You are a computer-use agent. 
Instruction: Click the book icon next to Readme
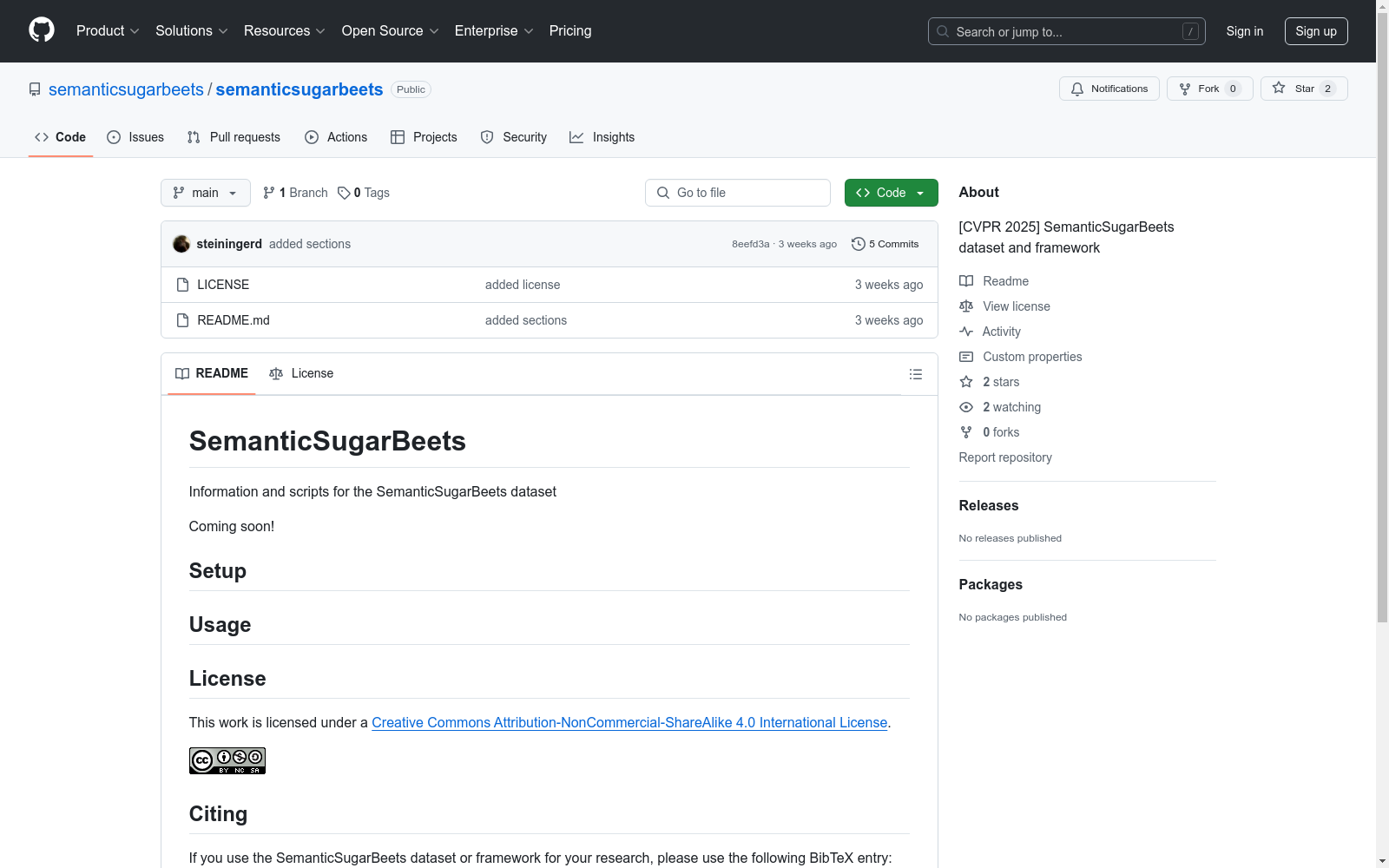[x=966, y=281]
